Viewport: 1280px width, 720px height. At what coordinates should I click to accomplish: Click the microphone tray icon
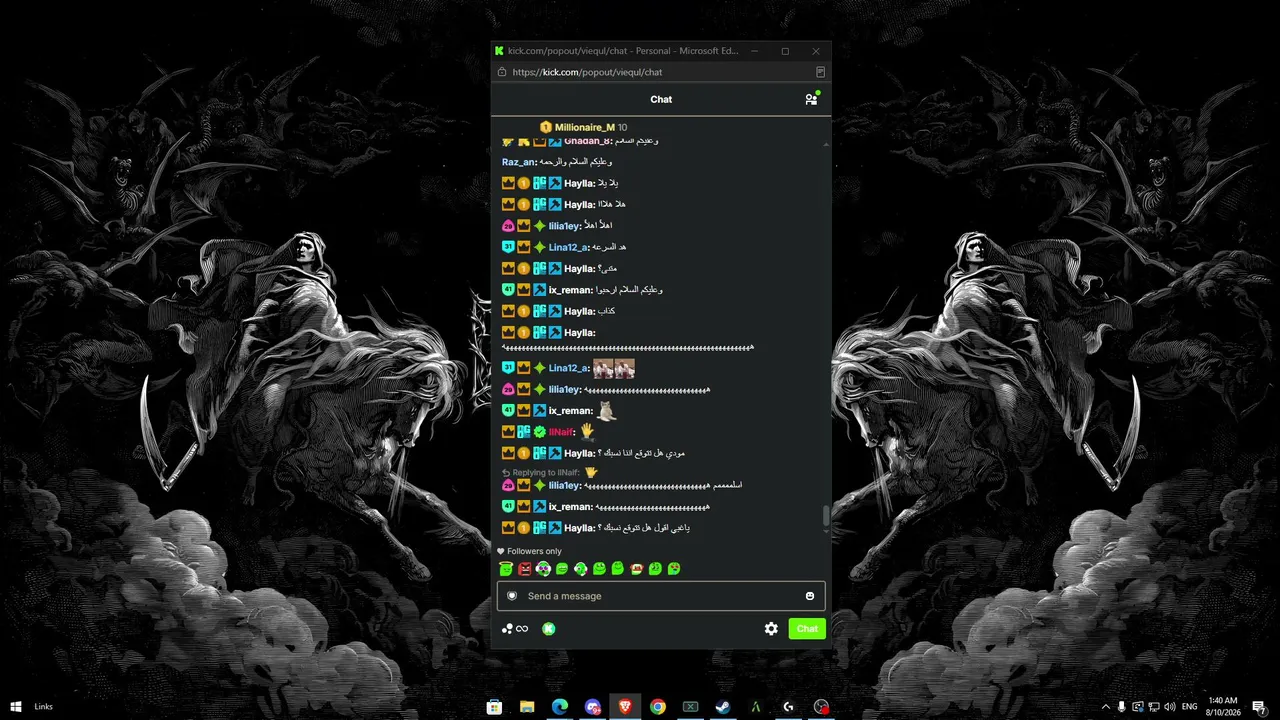click(x=1122, y=707)
